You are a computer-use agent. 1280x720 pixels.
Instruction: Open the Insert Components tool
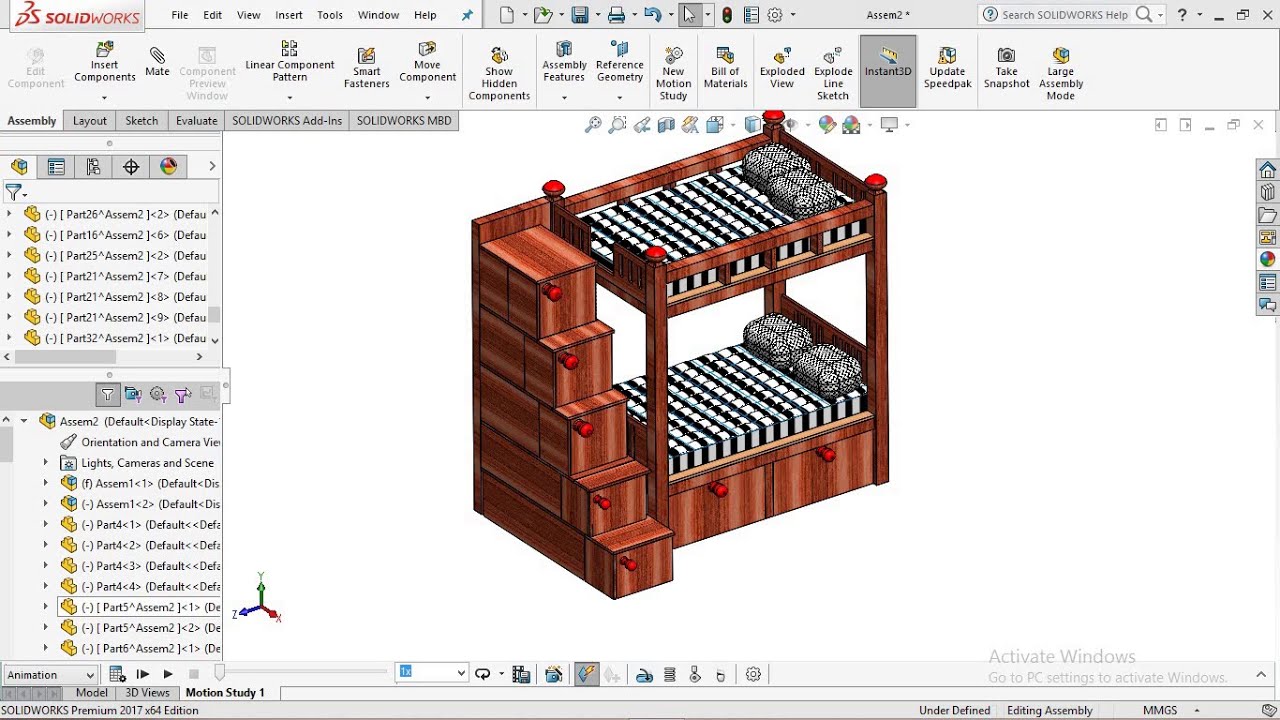coord(105,63)
